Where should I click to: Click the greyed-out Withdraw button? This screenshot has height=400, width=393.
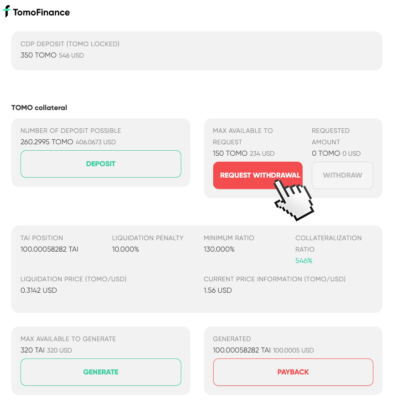click(x=342, y=175)
